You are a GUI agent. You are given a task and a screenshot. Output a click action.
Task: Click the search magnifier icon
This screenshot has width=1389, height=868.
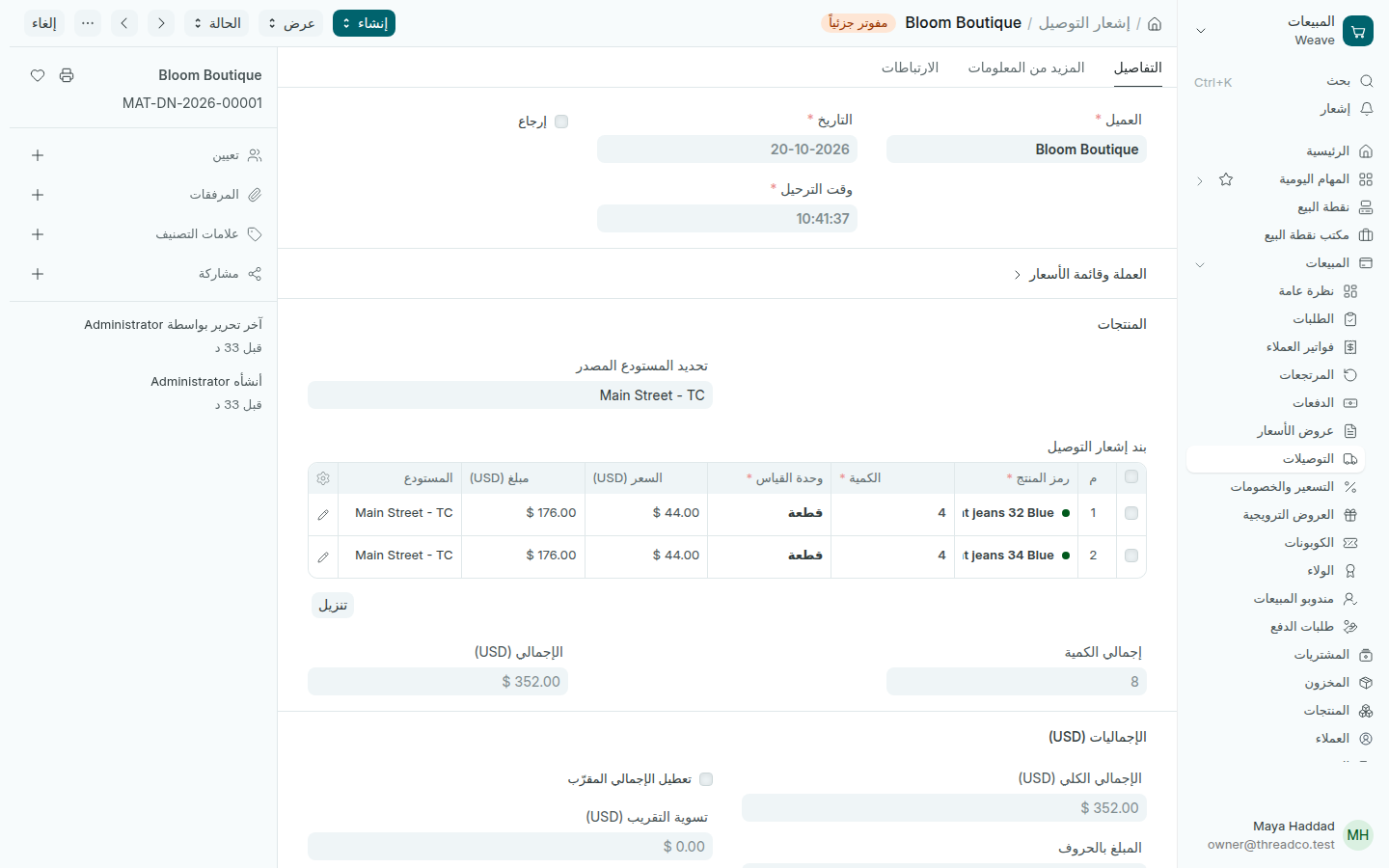1366,81
